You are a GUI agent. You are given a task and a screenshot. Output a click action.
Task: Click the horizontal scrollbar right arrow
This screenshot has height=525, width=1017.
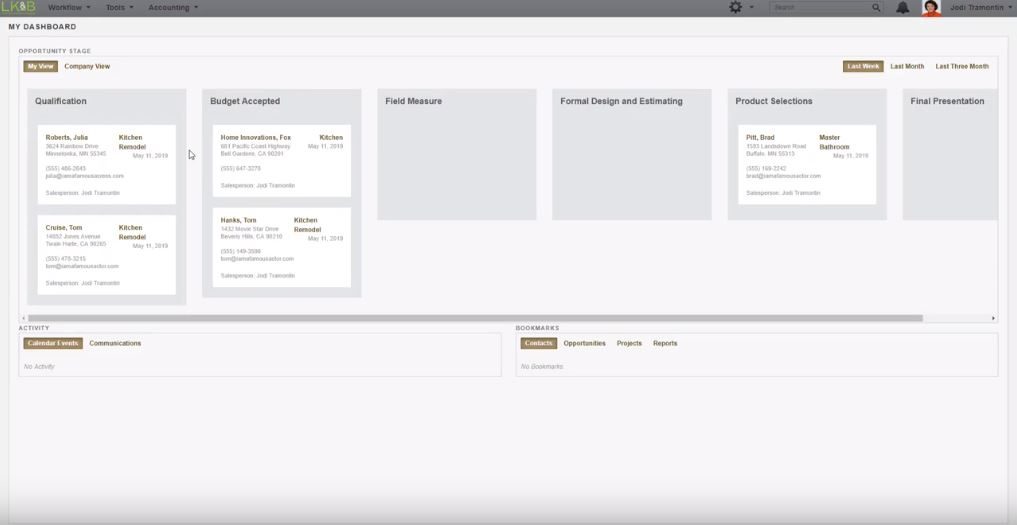993,318
